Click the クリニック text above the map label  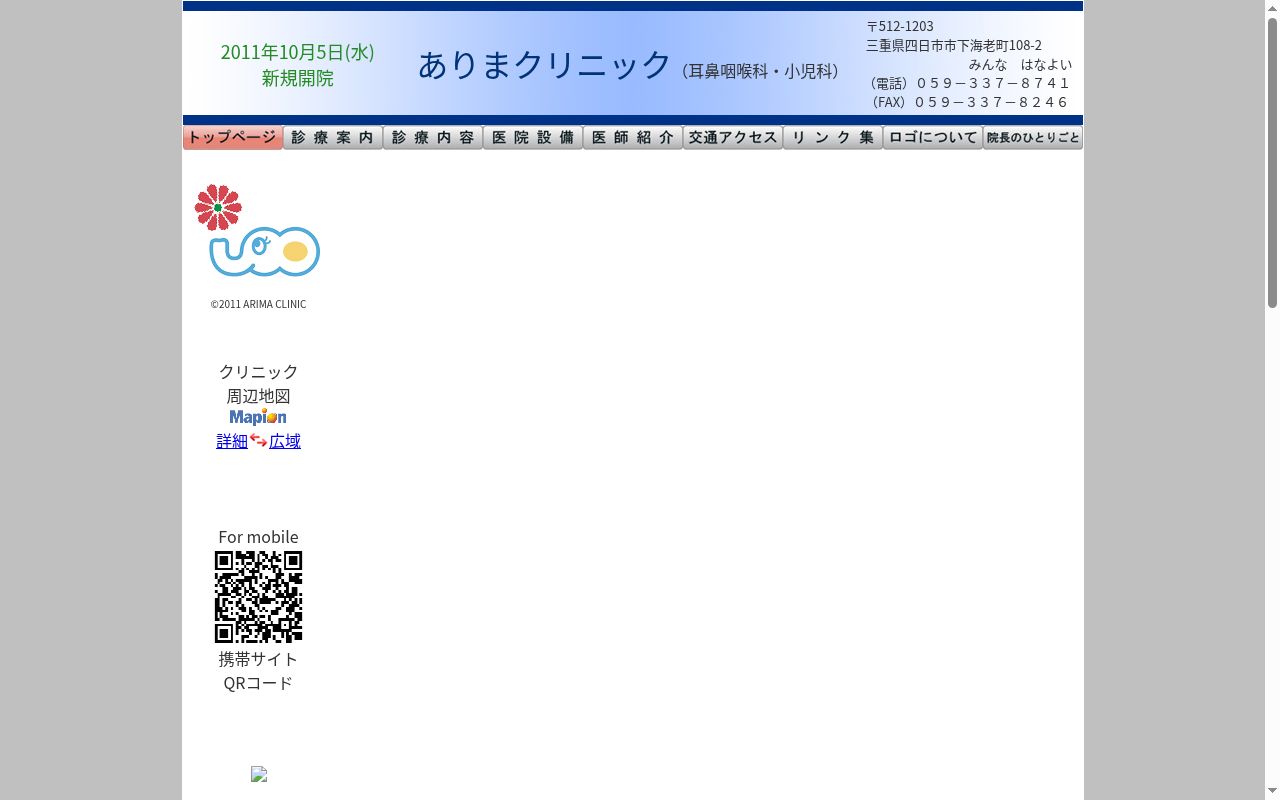point(258,372)
